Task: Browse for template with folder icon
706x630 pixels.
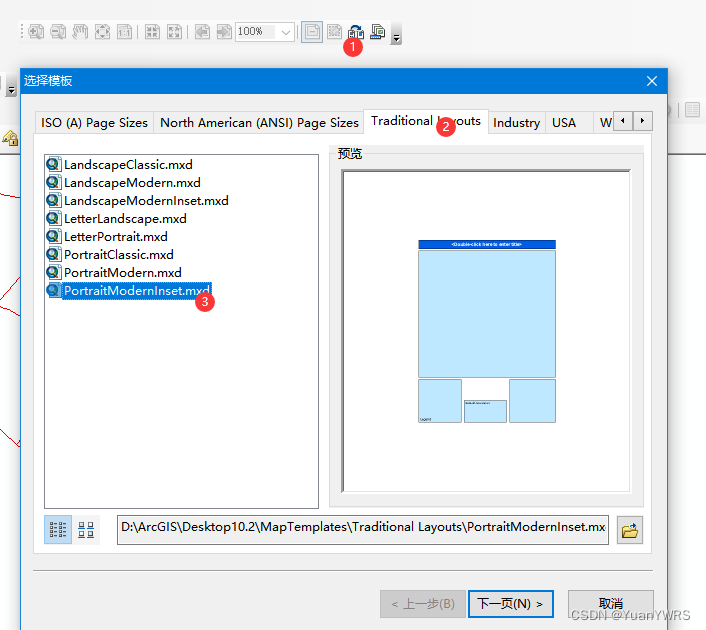Action: (629, 530)
